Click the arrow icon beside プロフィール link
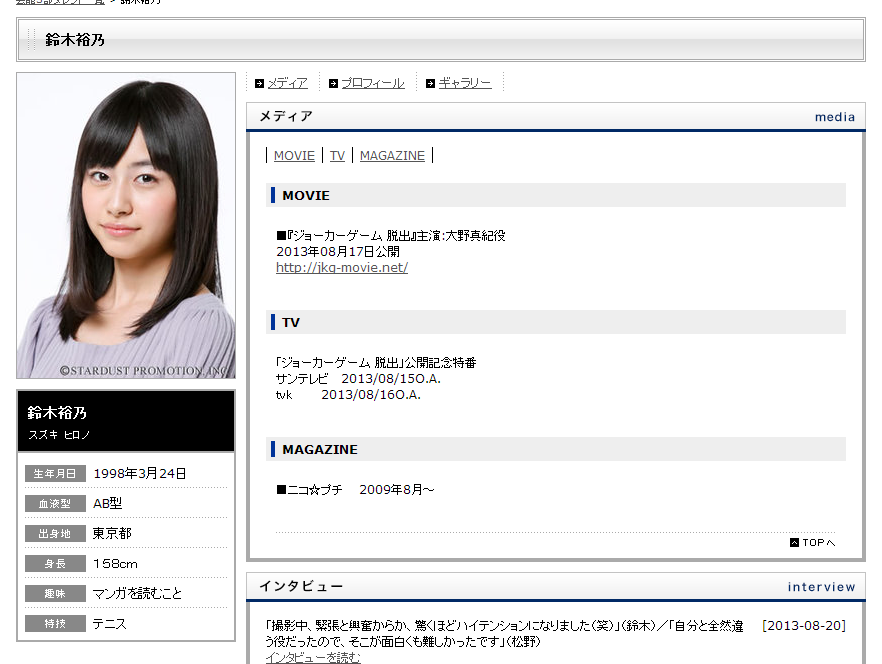Image resolution: width=882 pixels, height=664 pixels. point(334,83)
